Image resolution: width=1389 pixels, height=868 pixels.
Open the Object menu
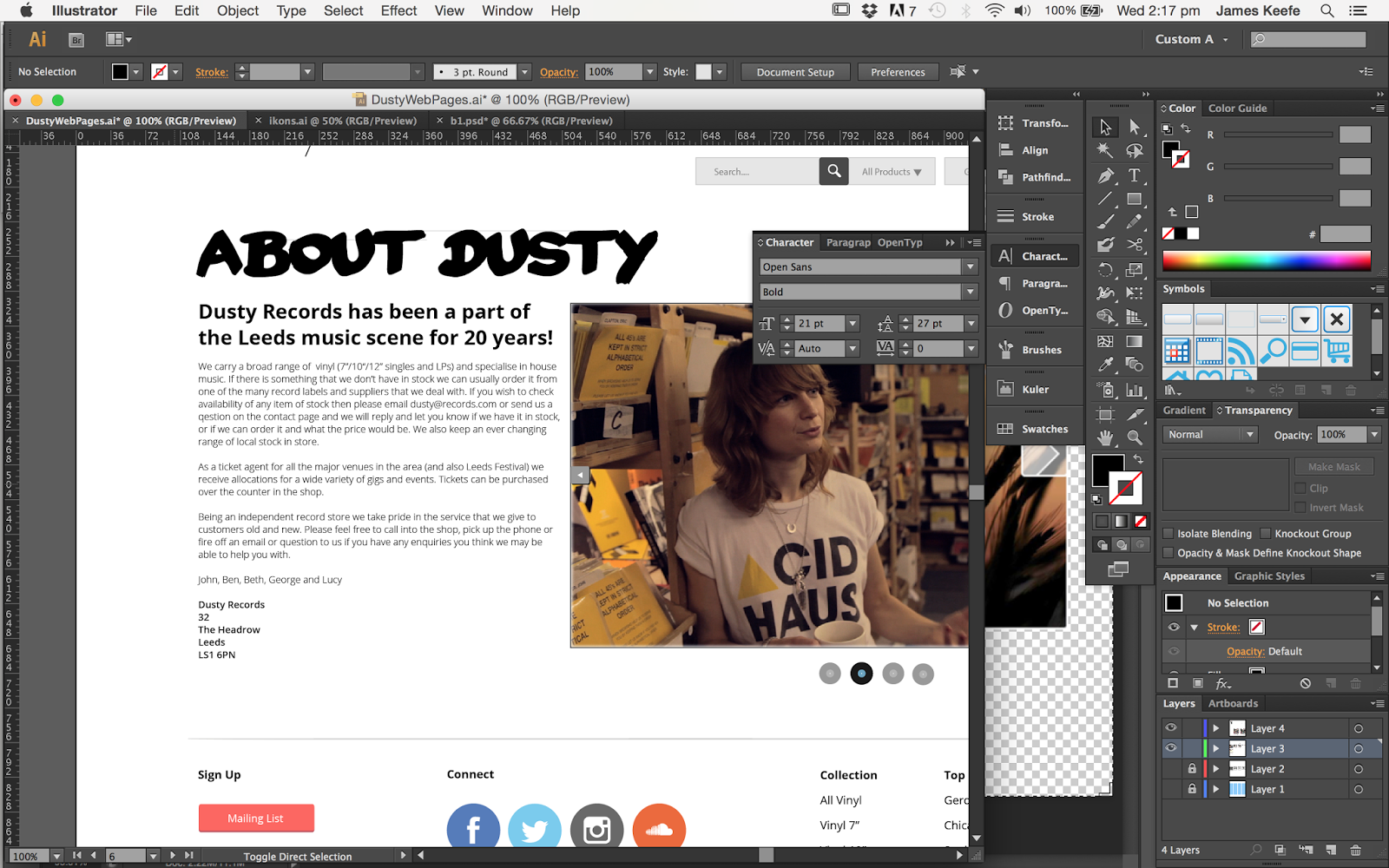click(238, 10)
